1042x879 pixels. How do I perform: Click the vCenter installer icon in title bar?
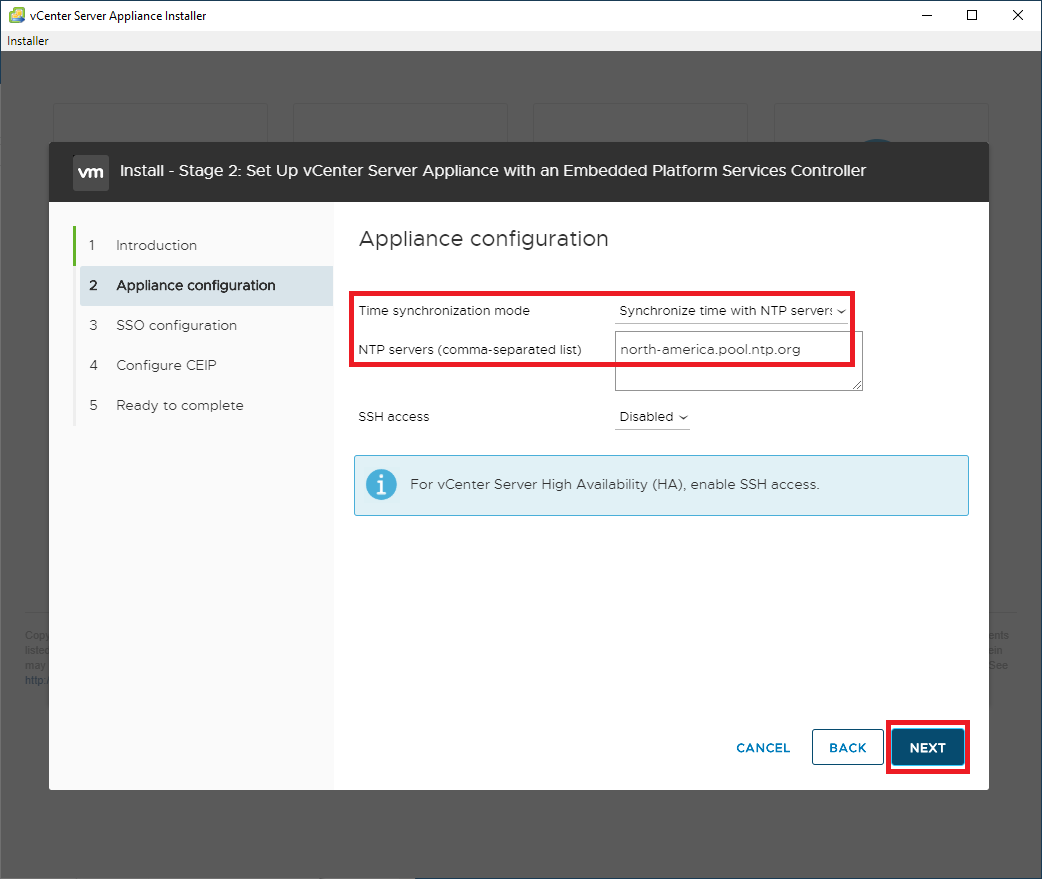16,15
